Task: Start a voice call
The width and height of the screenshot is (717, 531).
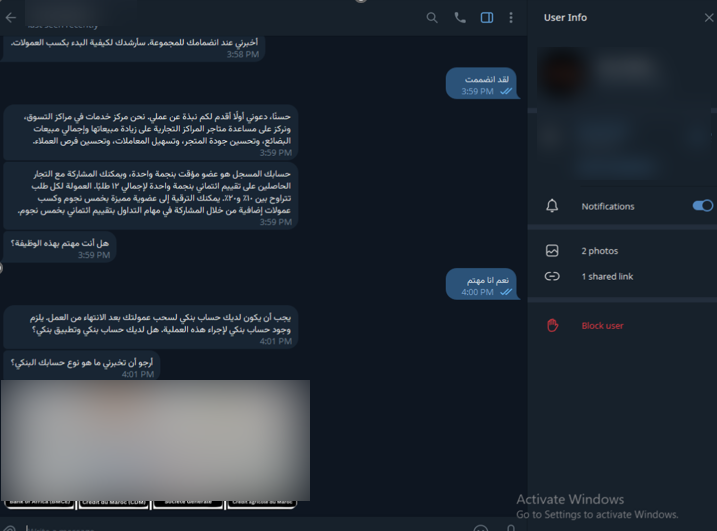Action: 460,18
